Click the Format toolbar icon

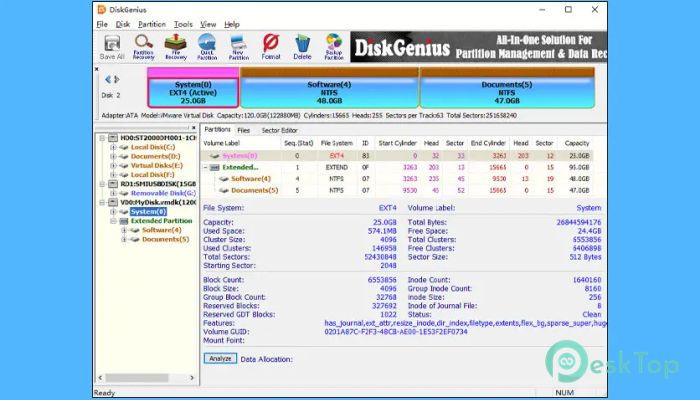point(271,47)
